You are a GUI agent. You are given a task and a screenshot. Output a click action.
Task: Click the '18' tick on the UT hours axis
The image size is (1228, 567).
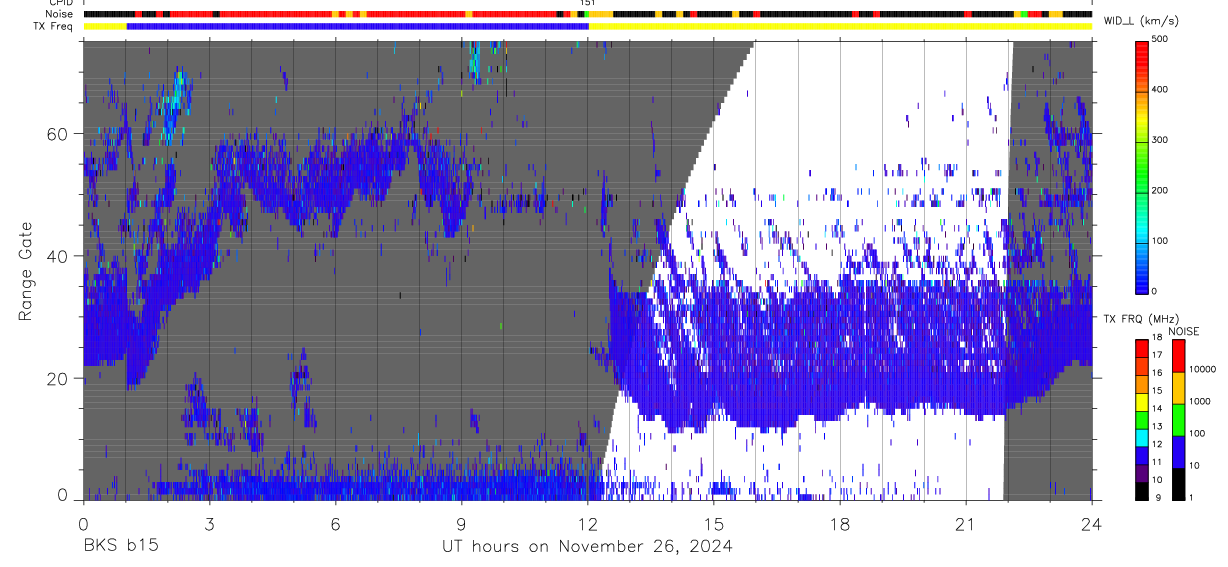tap(840, 523)
